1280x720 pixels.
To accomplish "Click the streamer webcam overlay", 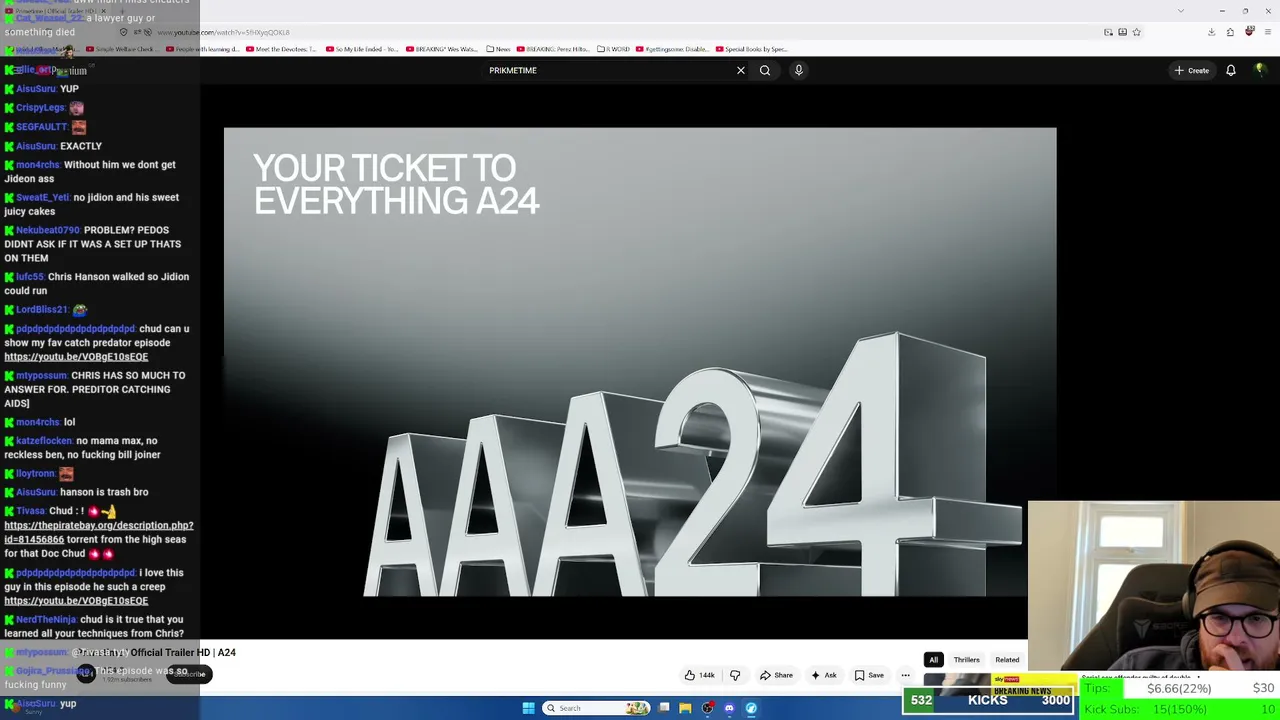I will [1154, 585].
